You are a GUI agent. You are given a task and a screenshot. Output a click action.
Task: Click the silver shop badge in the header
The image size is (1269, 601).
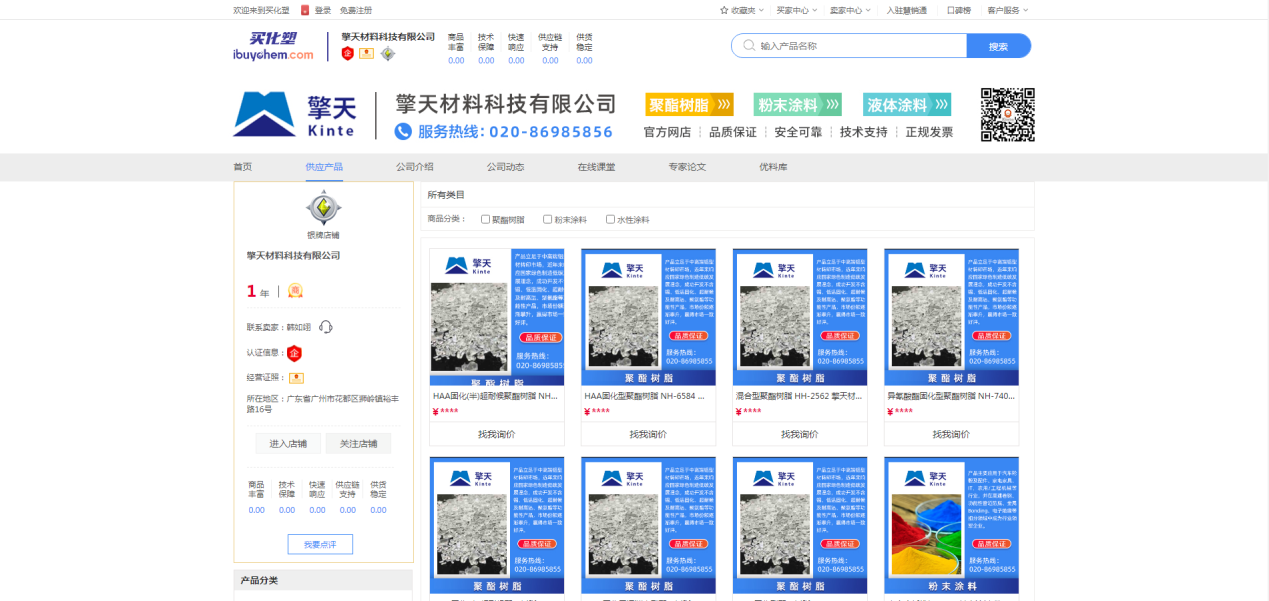click(387, 53)
